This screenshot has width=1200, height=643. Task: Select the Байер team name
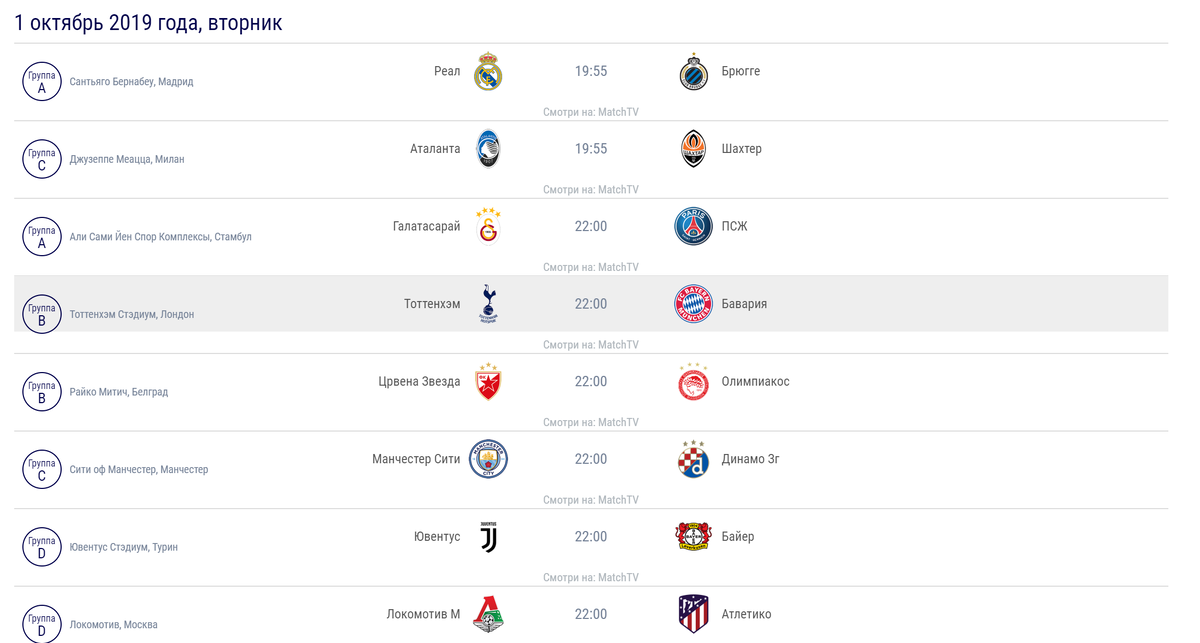[x=738, y=536]
